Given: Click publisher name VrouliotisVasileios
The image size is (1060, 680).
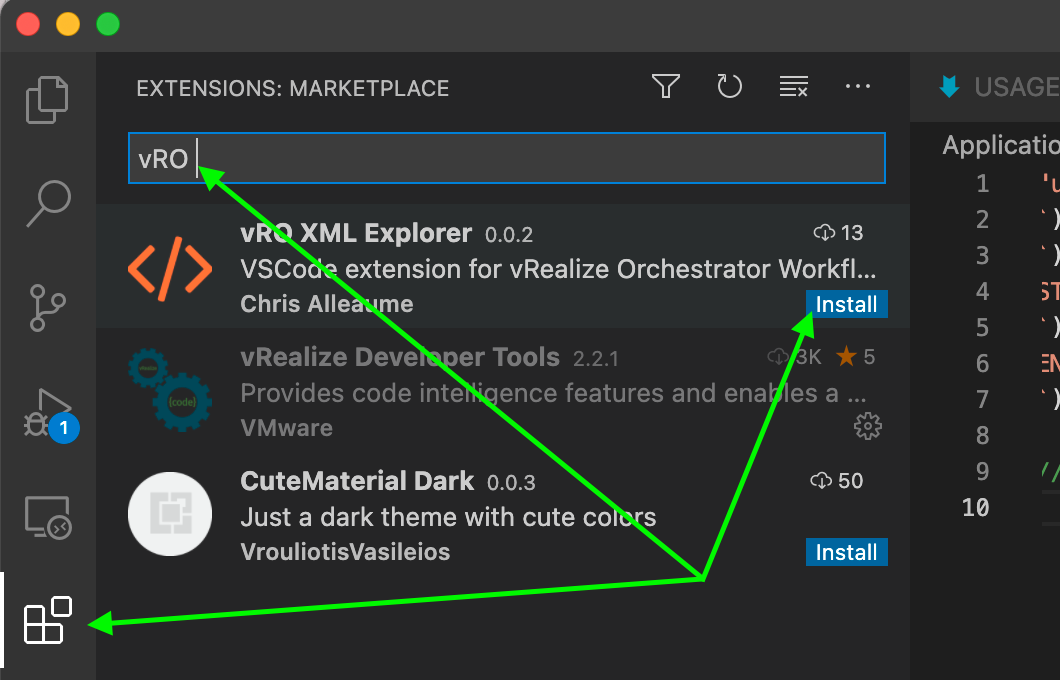Looking at the screenshot, I should pos(345,552).
